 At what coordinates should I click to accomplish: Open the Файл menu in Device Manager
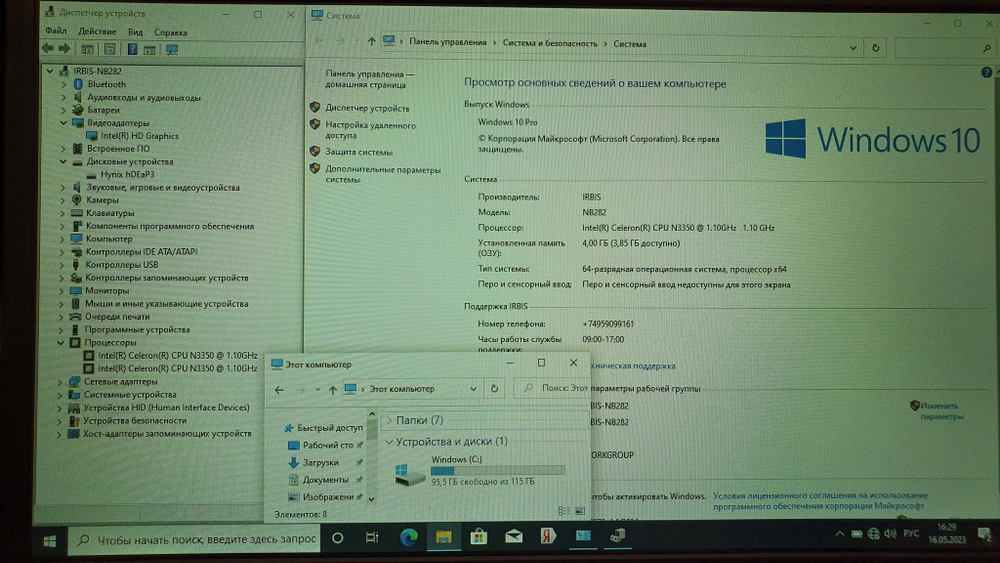pyautogui.click(x=56, y=31)
